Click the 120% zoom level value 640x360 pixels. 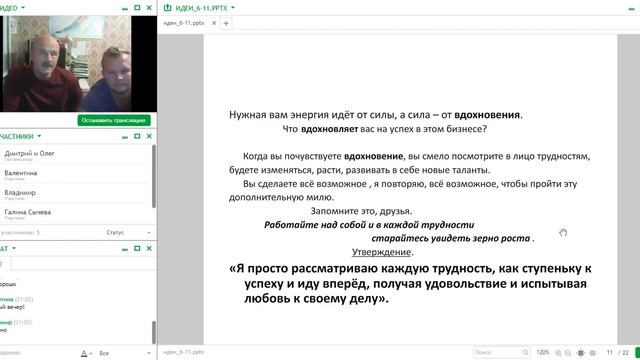[x=542, y=352]
